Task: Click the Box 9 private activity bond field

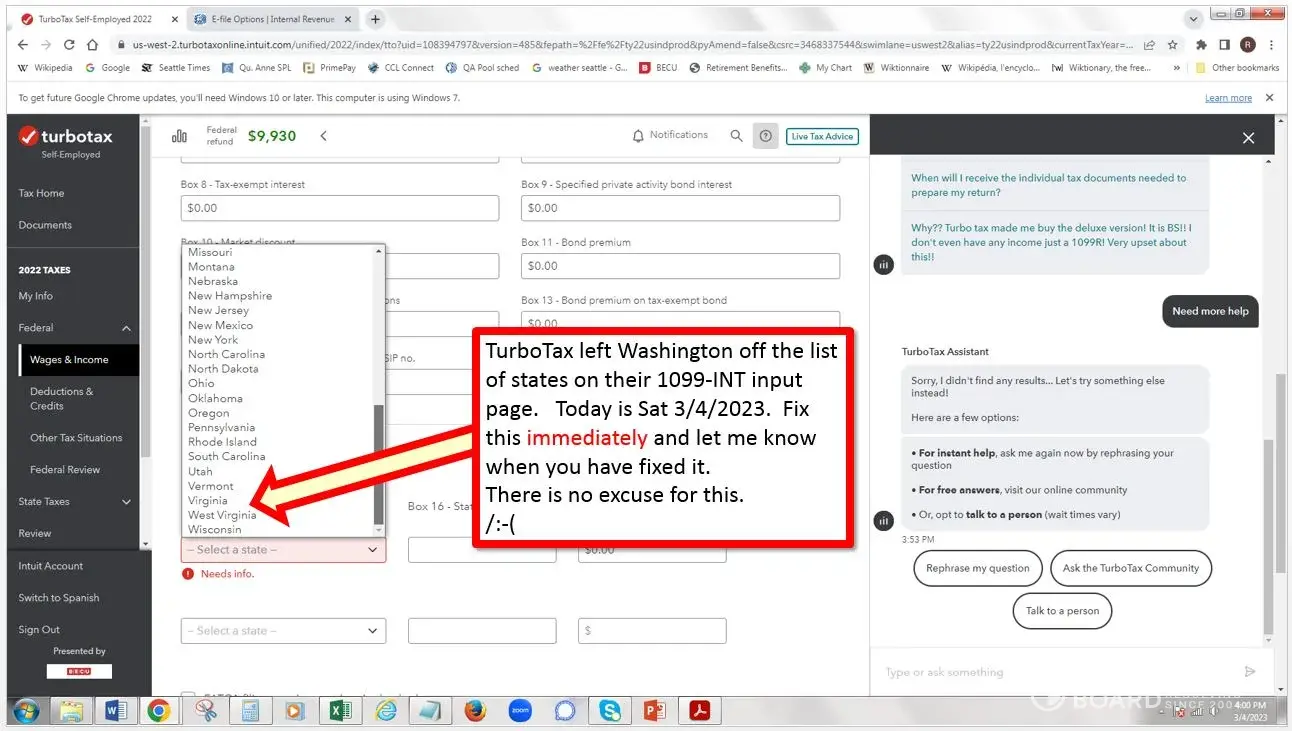Action: coord(680,208)
